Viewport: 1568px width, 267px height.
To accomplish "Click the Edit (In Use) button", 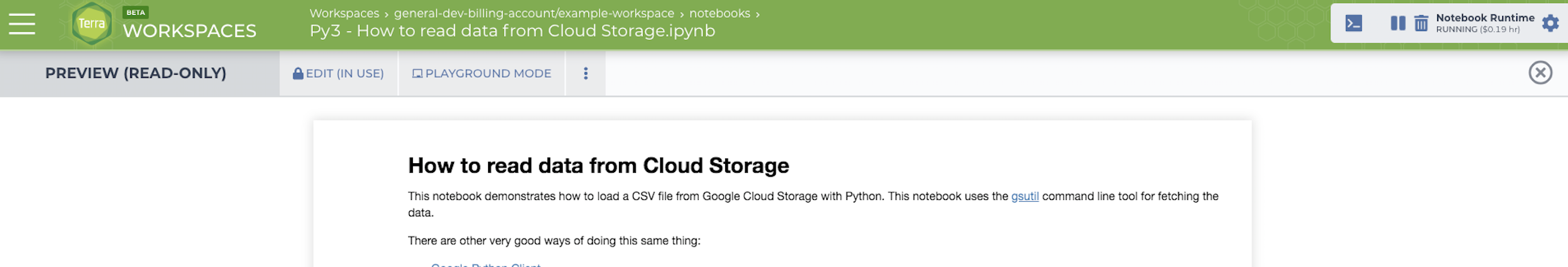I will (x=338, y=73).
